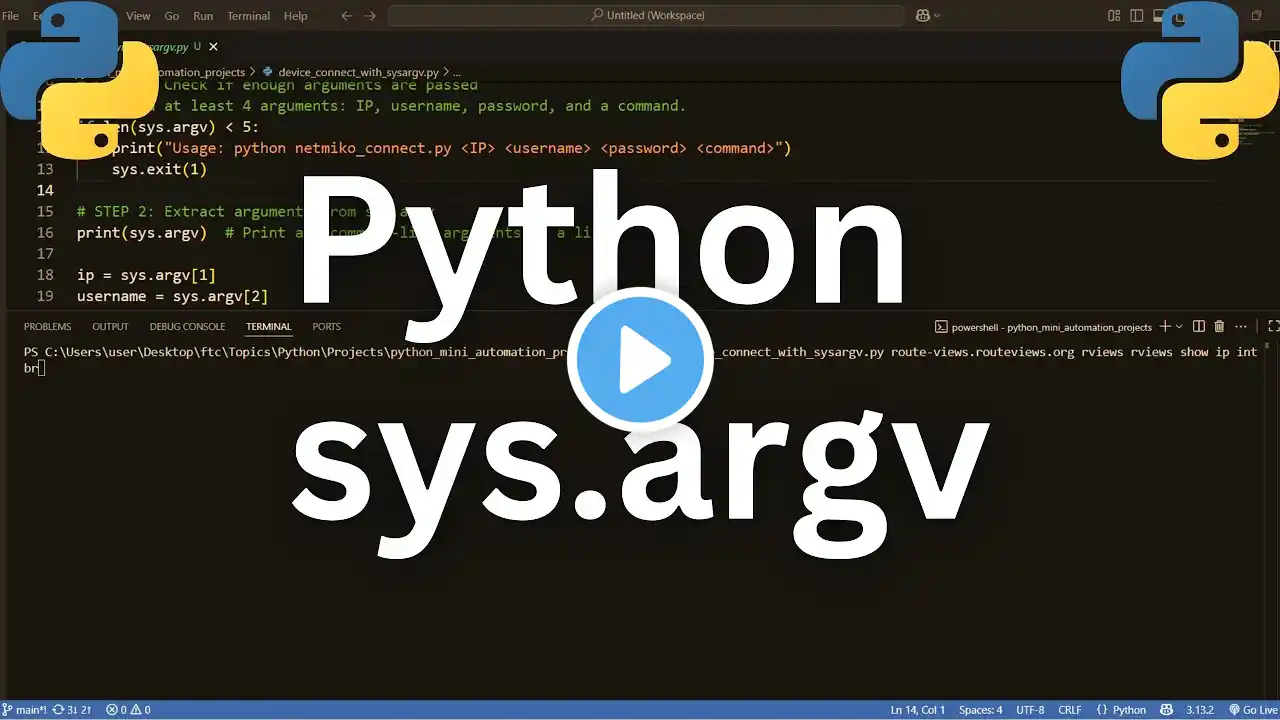Click the Python file icon in breadcrumb
This screenshot has height=720, width=1280.
tap(267, 72)
